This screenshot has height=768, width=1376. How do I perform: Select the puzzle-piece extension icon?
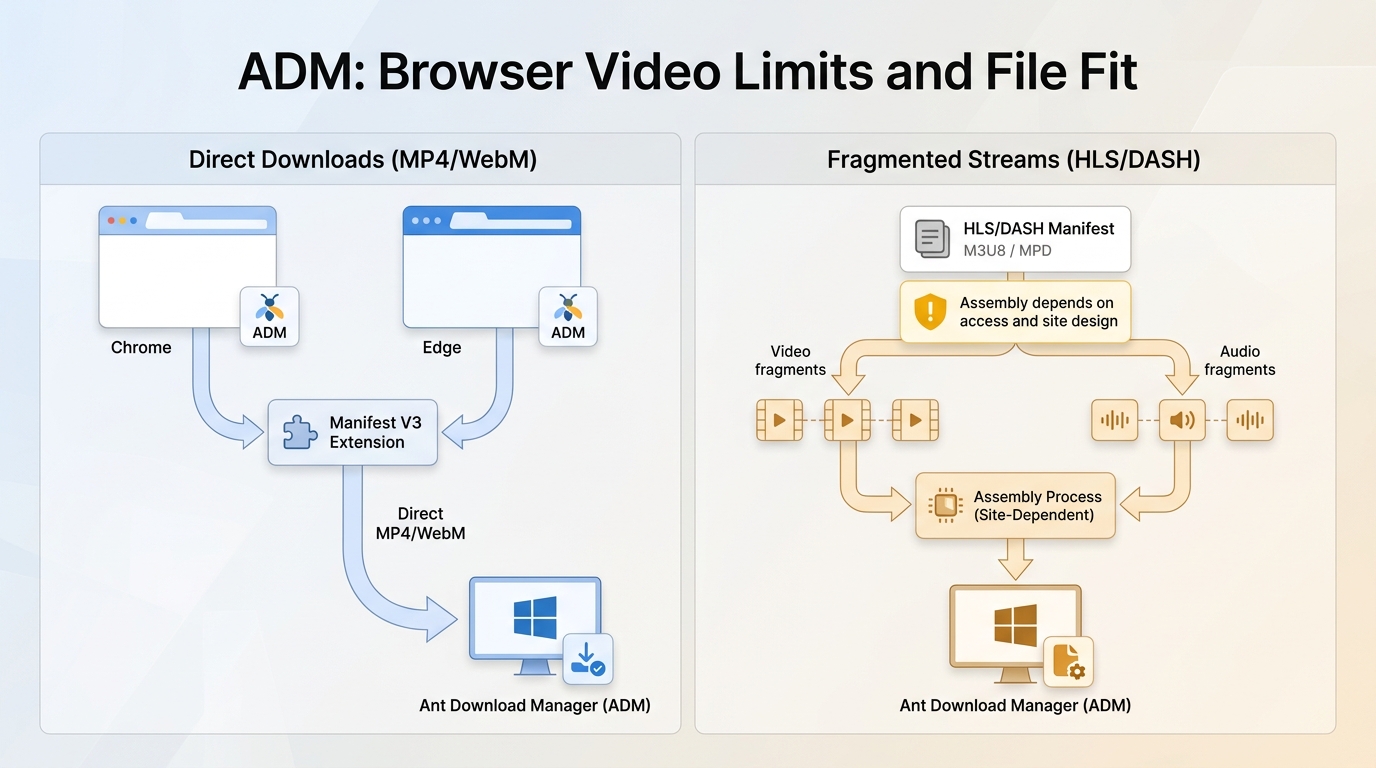pos(299,432)
